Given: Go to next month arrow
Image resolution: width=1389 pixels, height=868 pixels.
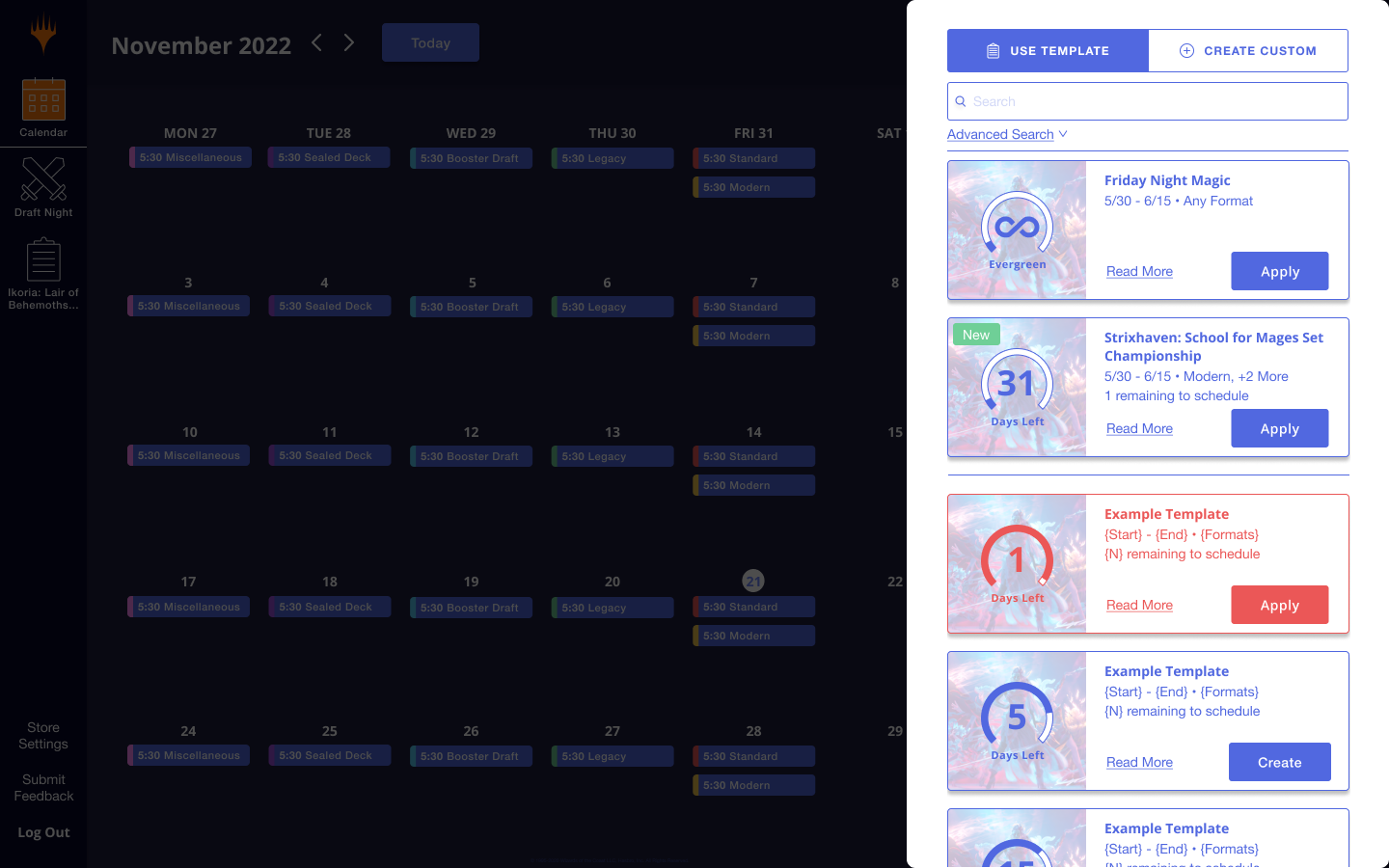Looking at the screenshot, I should 349,42.
